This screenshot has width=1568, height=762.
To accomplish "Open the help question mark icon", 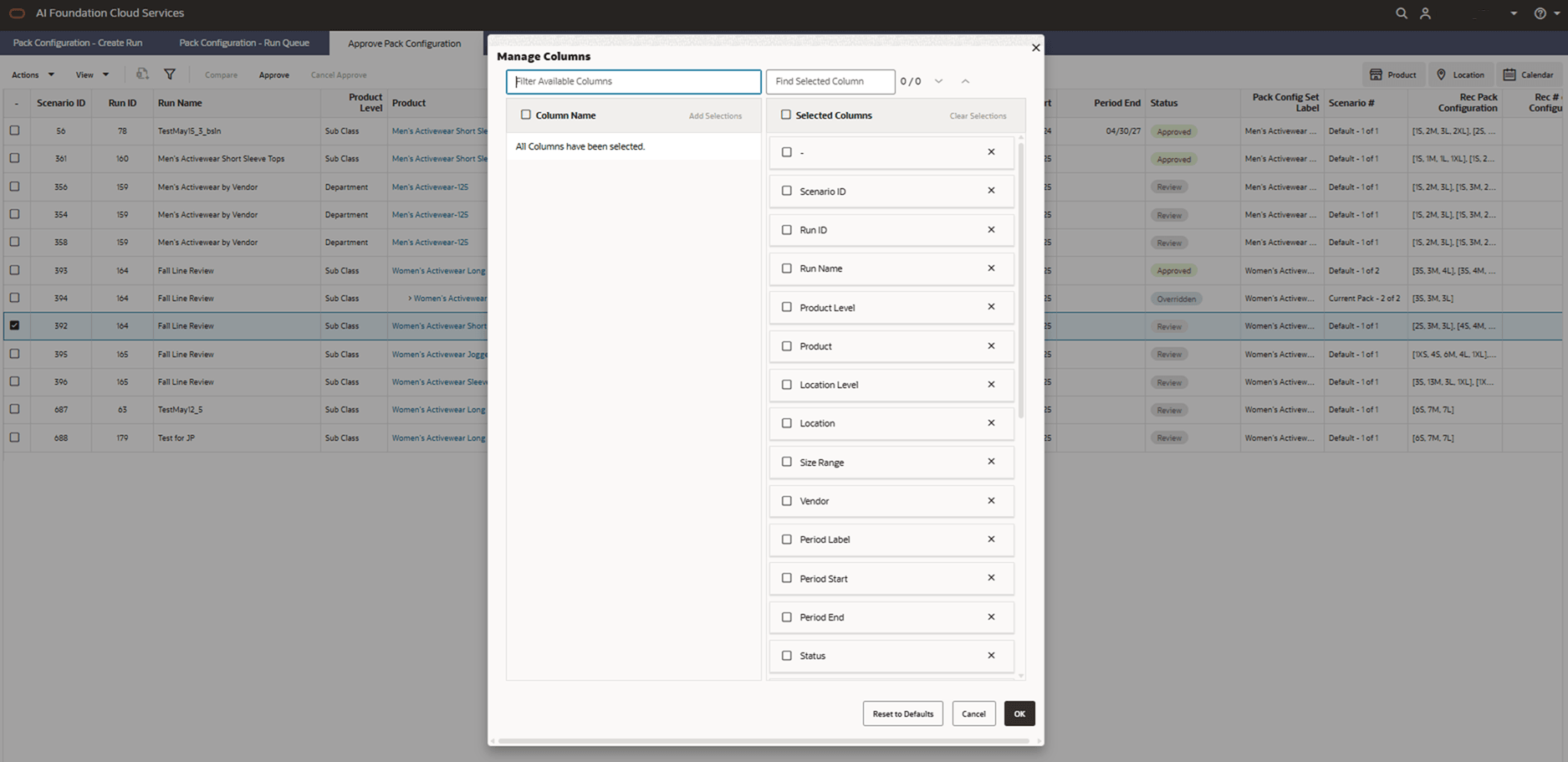I will pos(1539,13).
